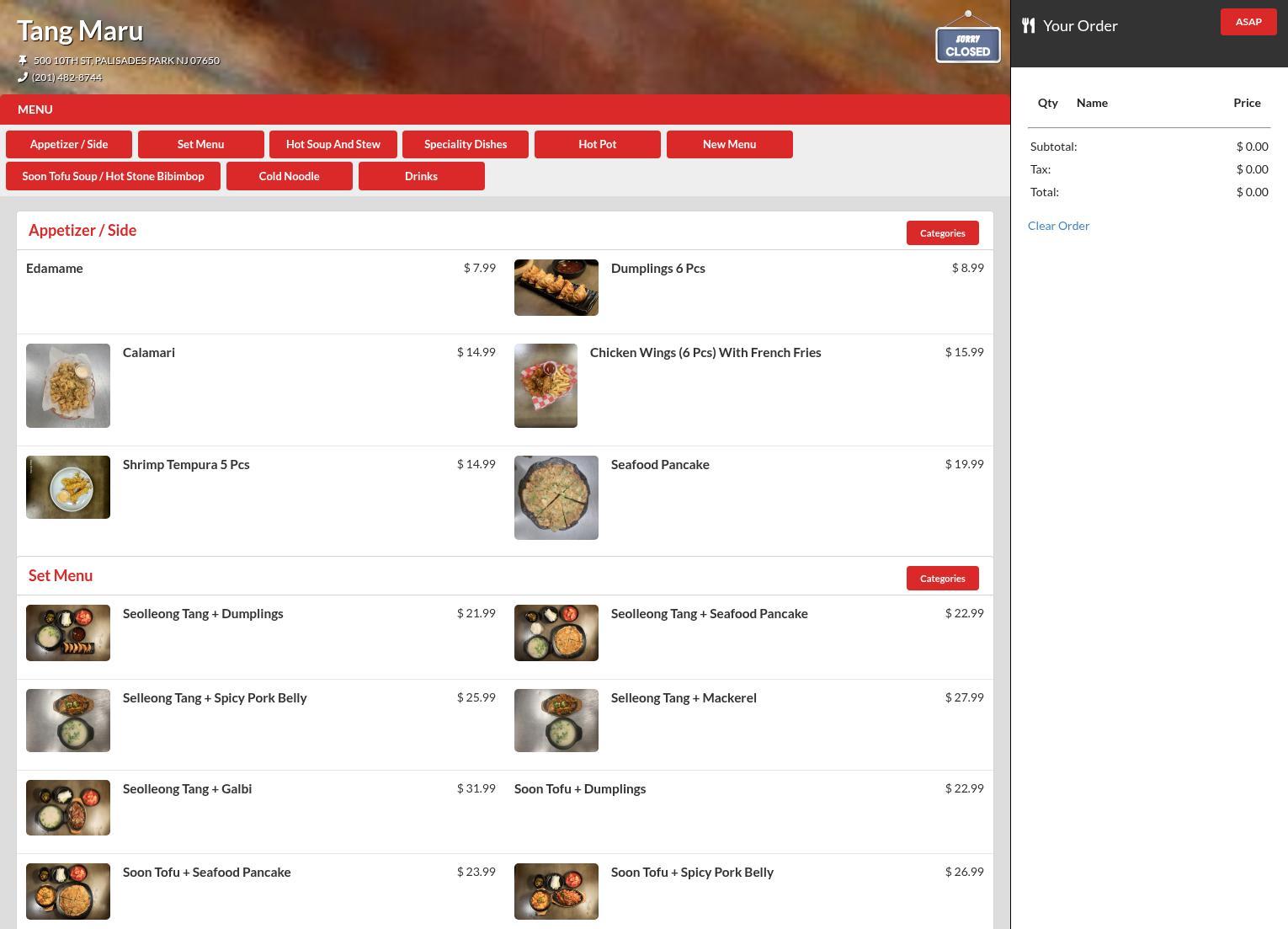The width and height of the screenshot is (1288, 929).
Task: Click the address pin icon
Action: pyautogui.click(x=23, y=60)
